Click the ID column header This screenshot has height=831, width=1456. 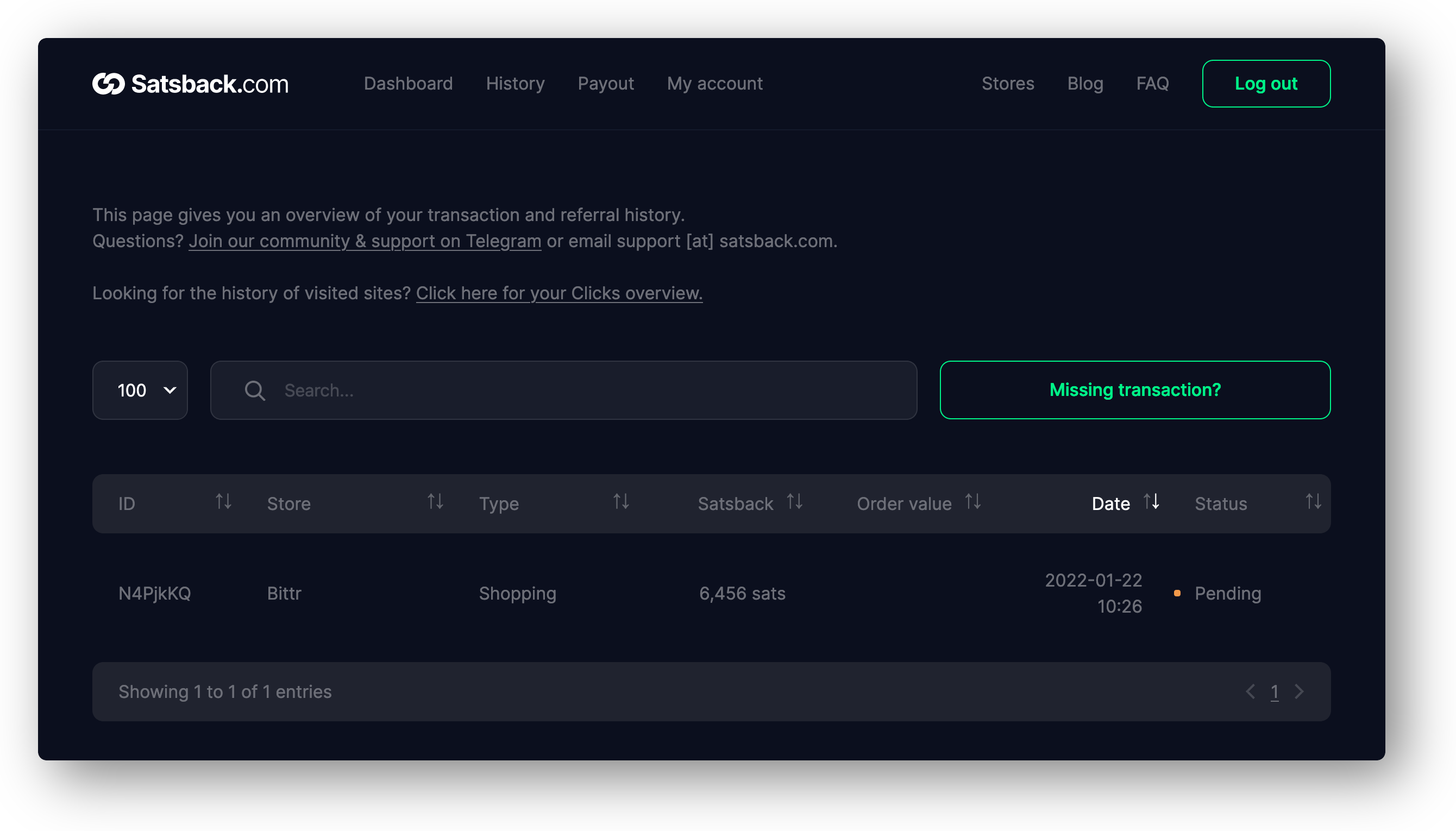coord(127,504)
